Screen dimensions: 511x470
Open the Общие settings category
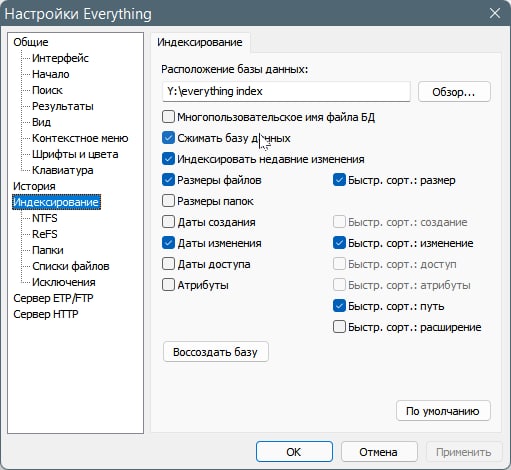(x=31, y=42)
